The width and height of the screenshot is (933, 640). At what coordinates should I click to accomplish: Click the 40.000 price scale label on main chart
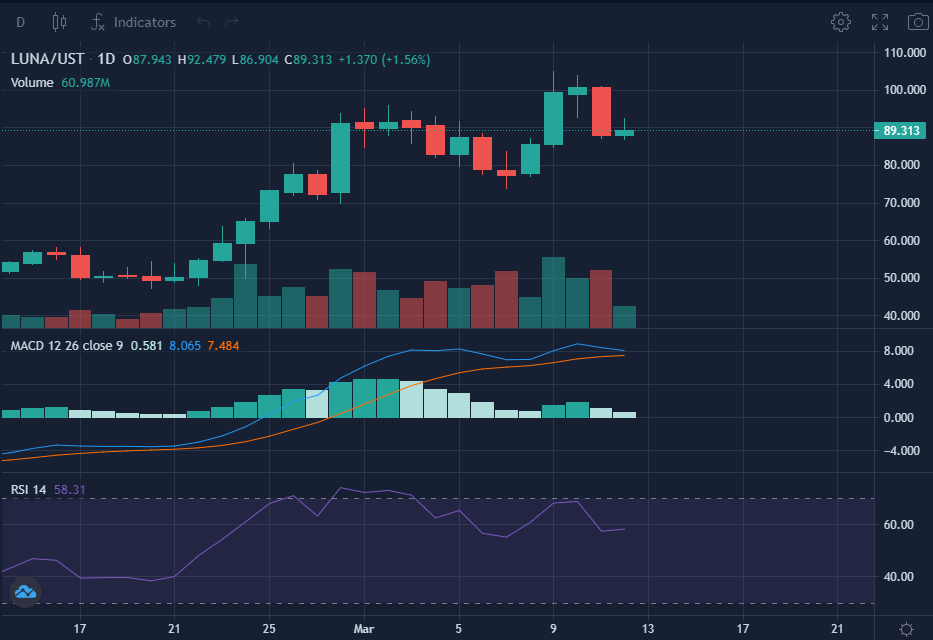[902, 316]
